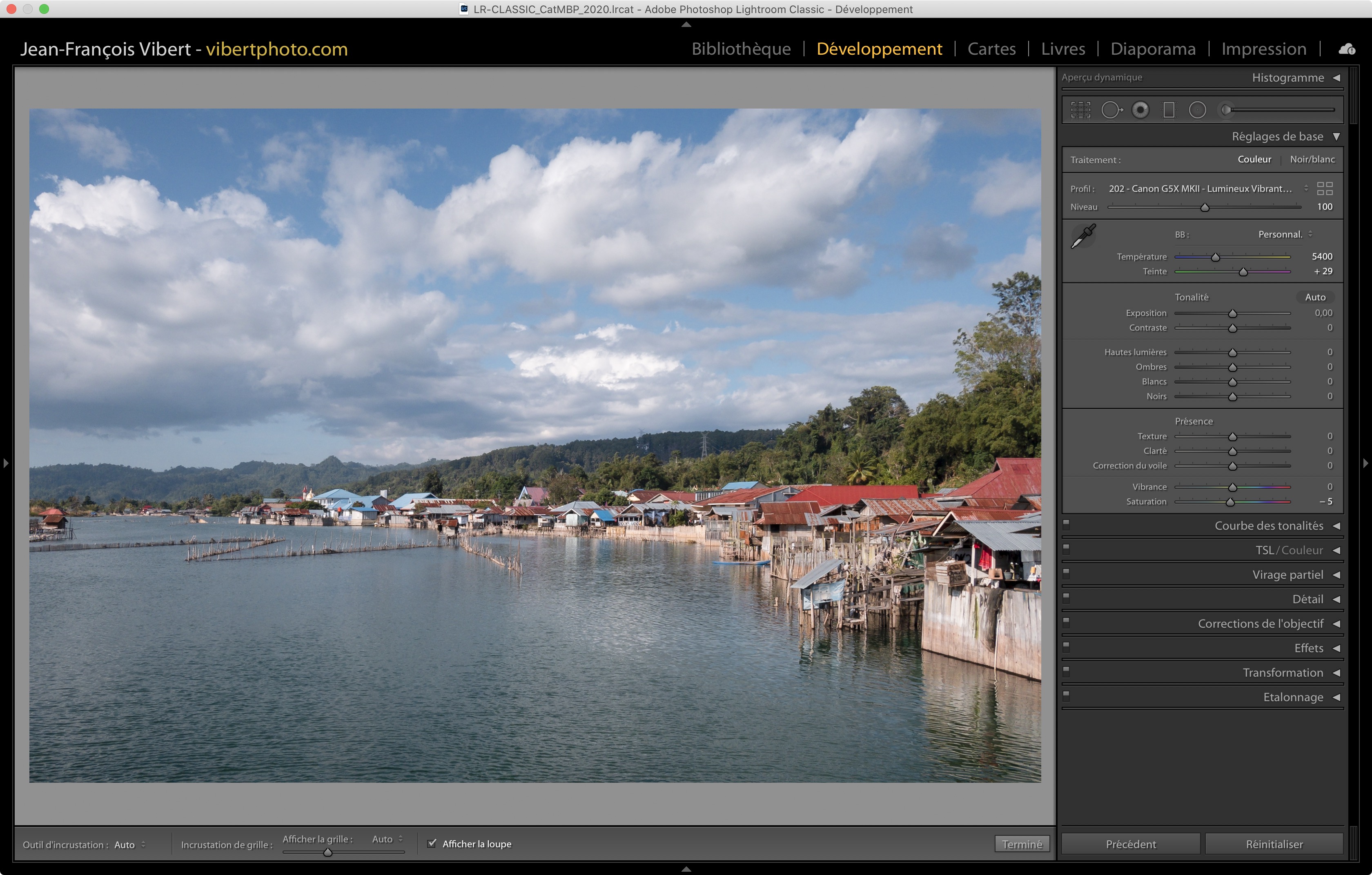Viewport: 1372px width, 875px height.
Task: Click the cloud sync status icon
Action: coord(1347,49)
